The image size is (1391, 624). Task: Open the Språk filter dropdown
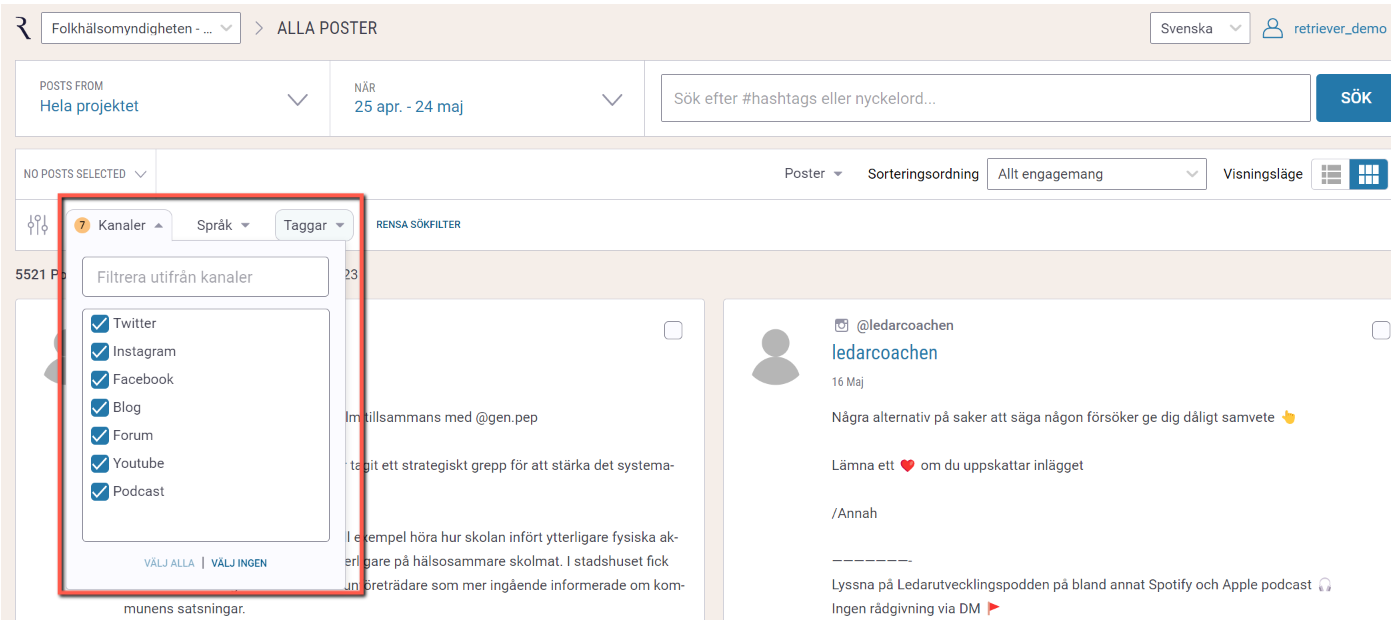pos(223,225)
